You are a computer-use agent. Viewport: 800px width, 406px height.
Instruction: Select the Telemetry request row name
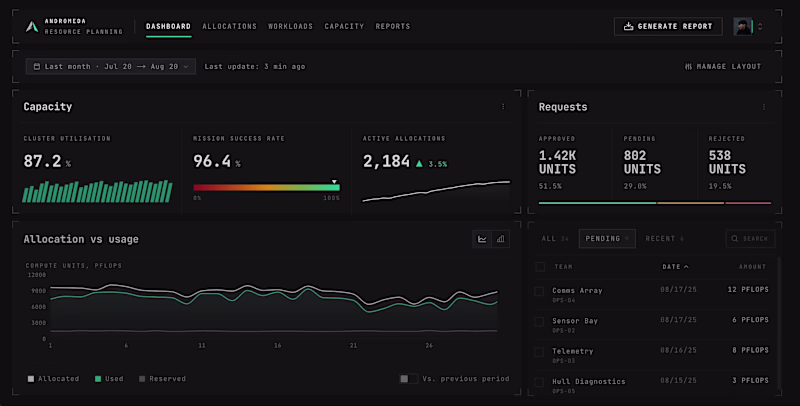(x=572, y=351)
